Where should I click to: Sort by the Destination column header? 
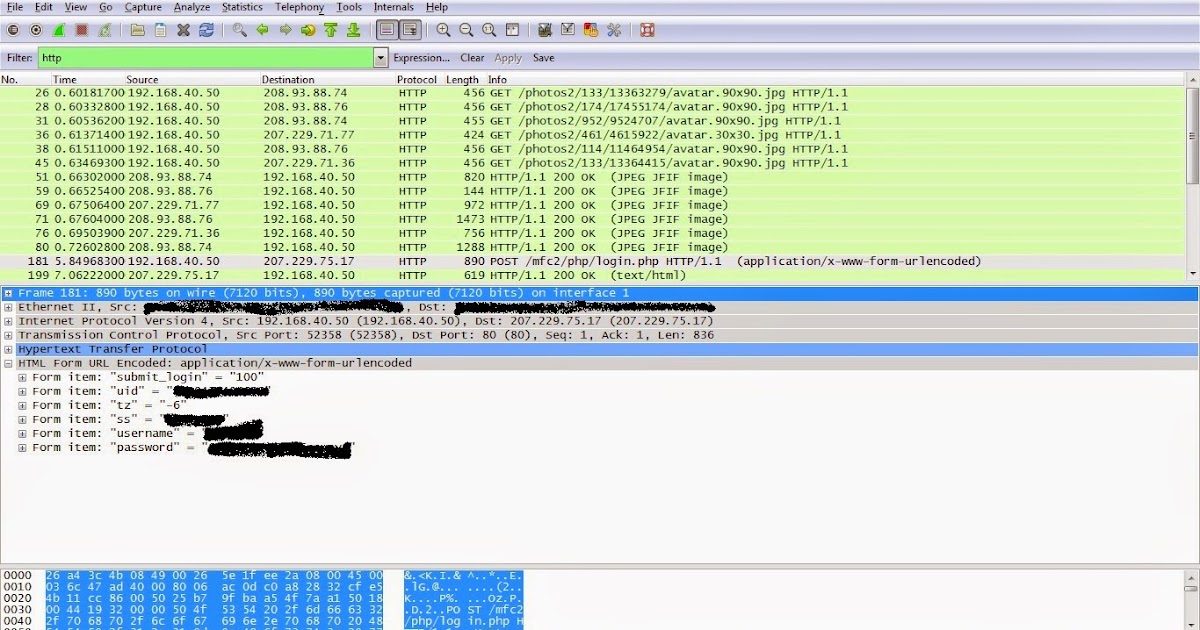tap(327, 79)
